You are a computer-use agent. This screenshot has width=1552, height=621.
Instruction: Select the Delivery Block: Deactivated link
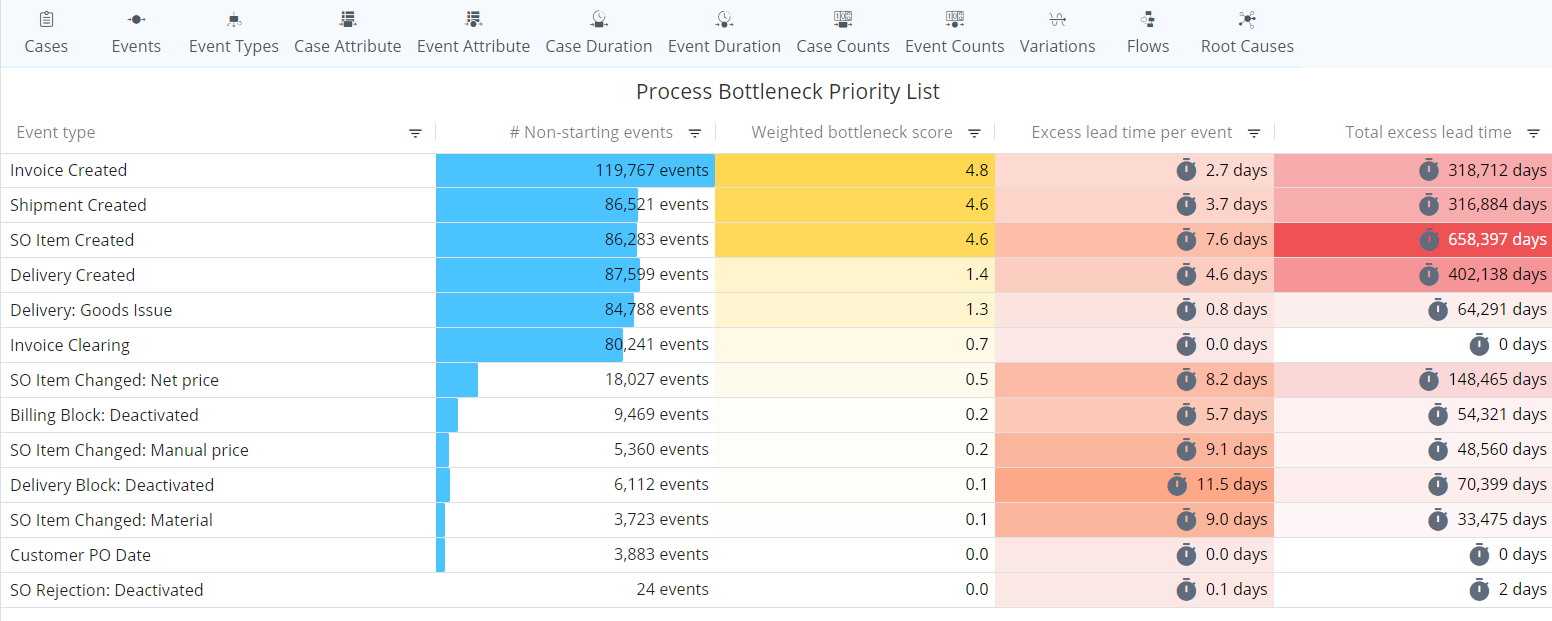[x=112, y=484]
